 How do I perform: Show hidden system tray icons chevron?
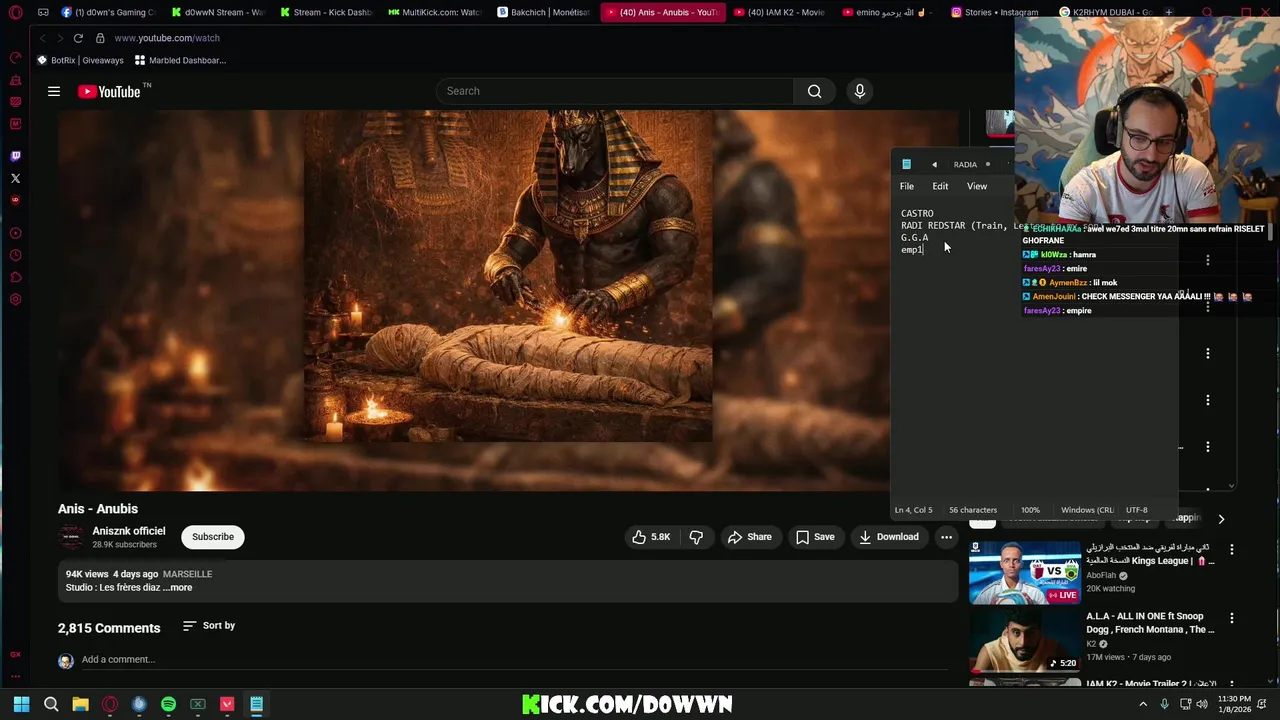click(1144, 704)
